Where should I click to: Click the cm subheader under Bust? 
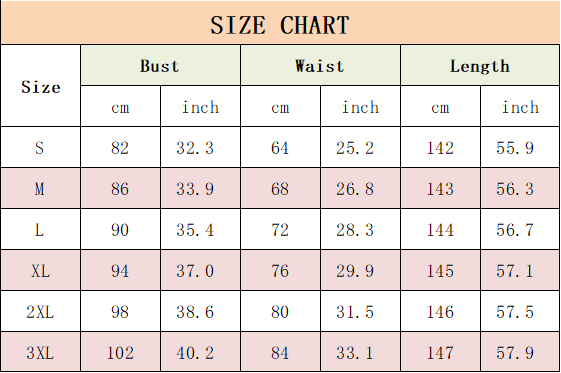121,106
